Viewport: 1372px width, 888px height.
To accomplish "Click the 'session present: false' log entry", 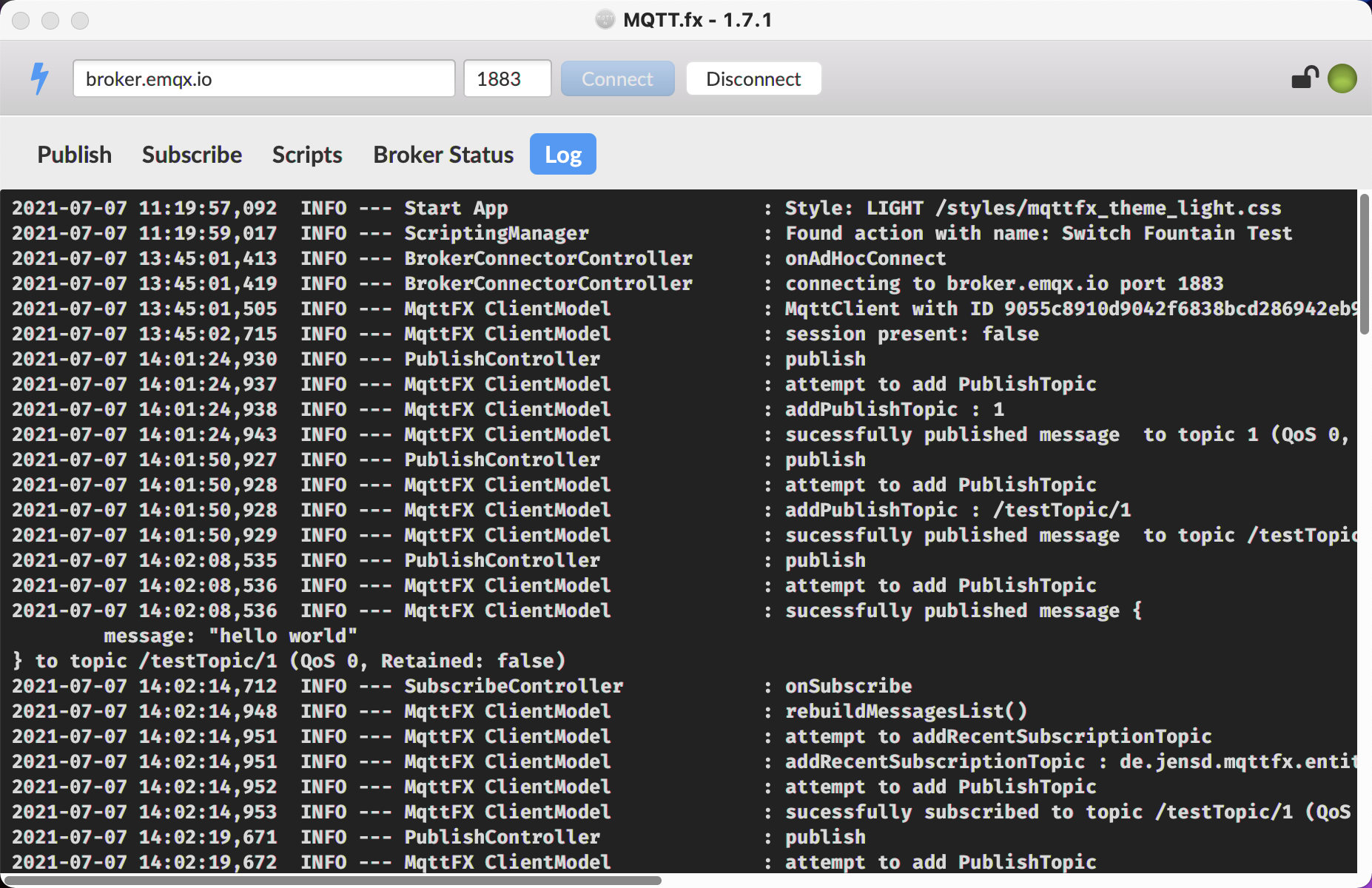I will (912, 334).
